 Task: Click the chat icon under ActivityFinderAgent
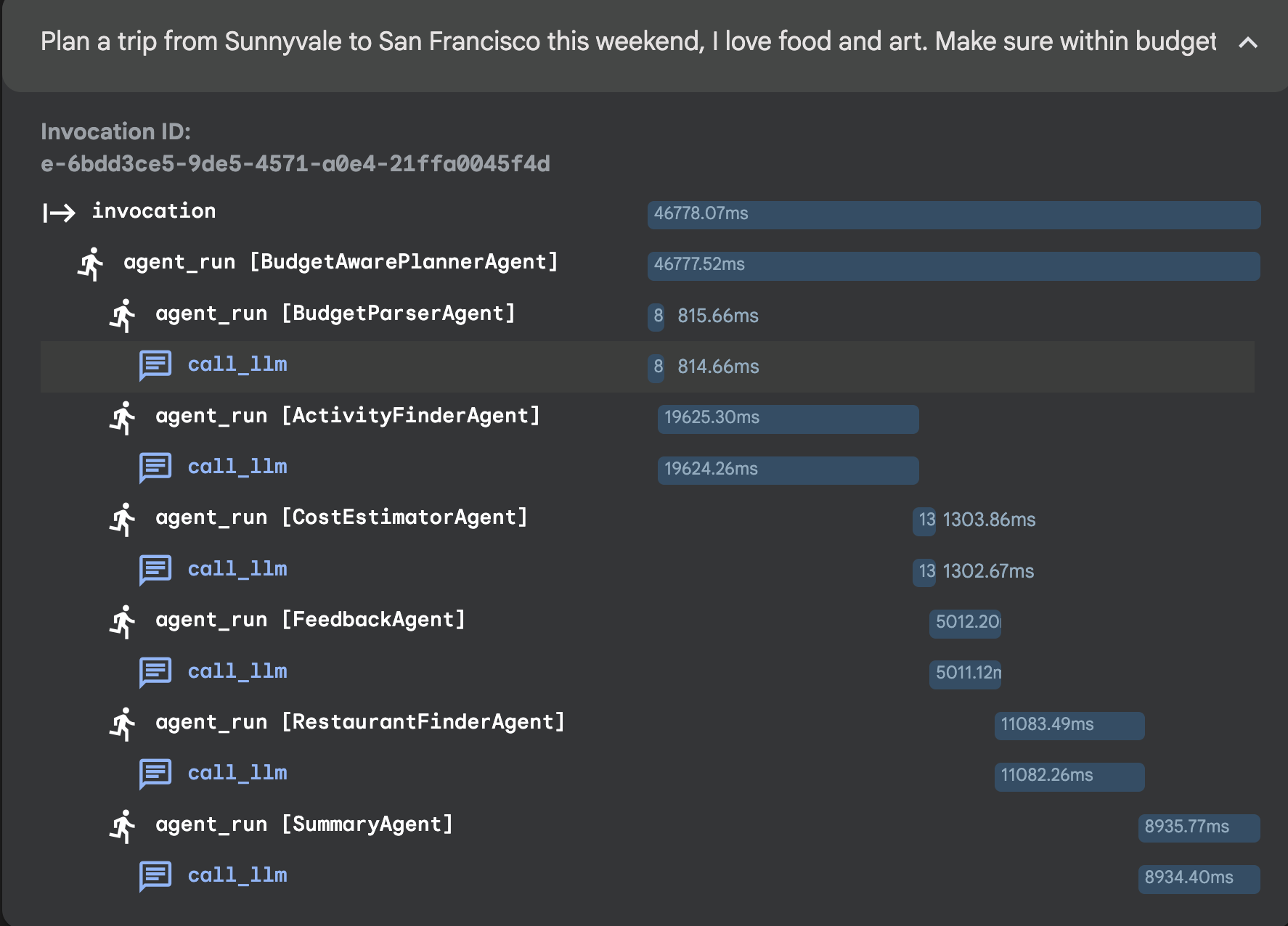pyautogui.click(x=155, y=468)
